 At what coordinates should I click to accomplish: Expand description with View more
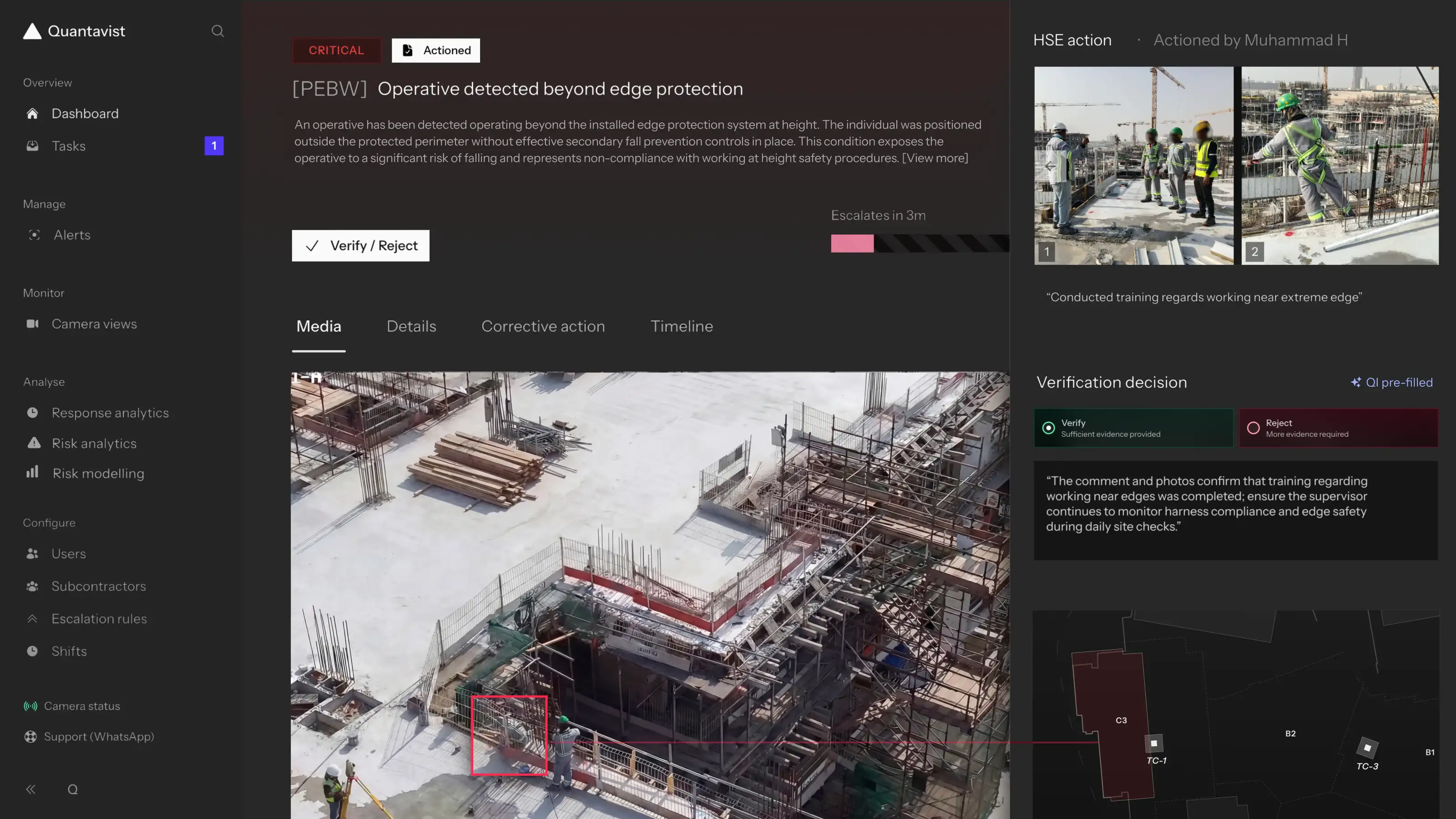(x=935, y=158)
